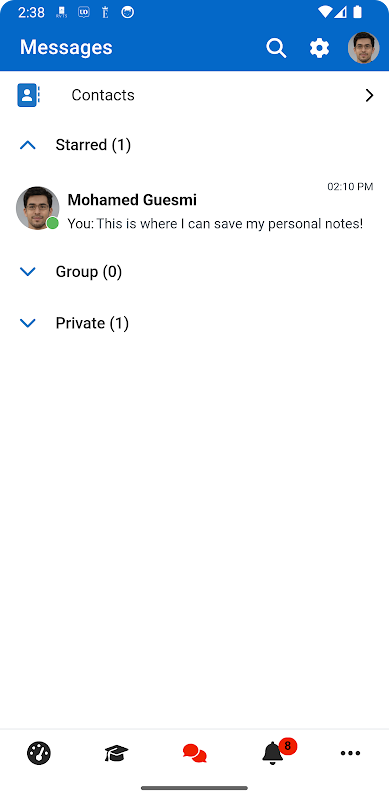389x800 pixels.
Task: Select the red messages chat bubbles tab
Action: click(x=194, y=753)
